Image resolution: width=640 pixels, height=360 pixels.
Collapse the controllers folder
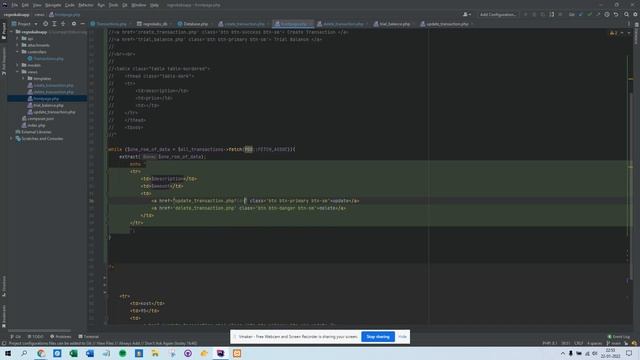(18, 52)
